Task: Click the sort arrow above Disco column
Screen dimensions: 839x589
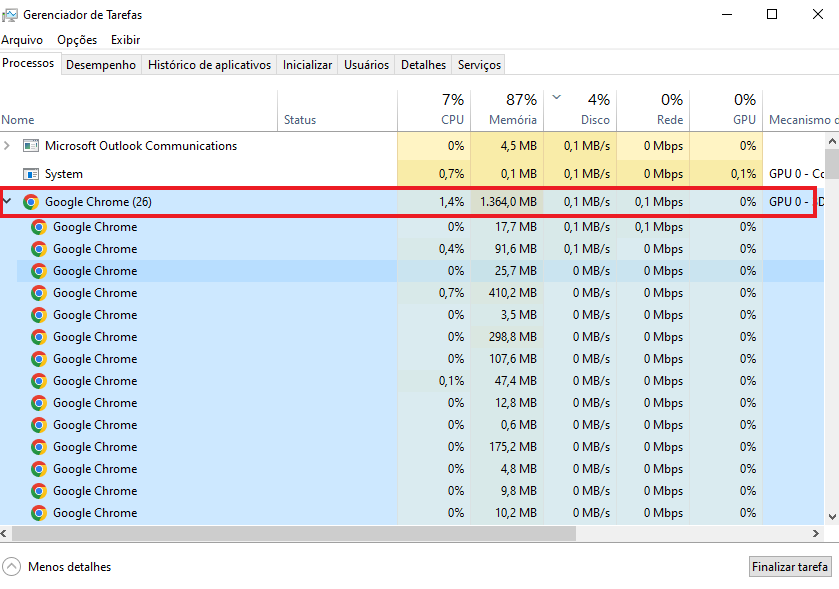Action: coord(556,97)
